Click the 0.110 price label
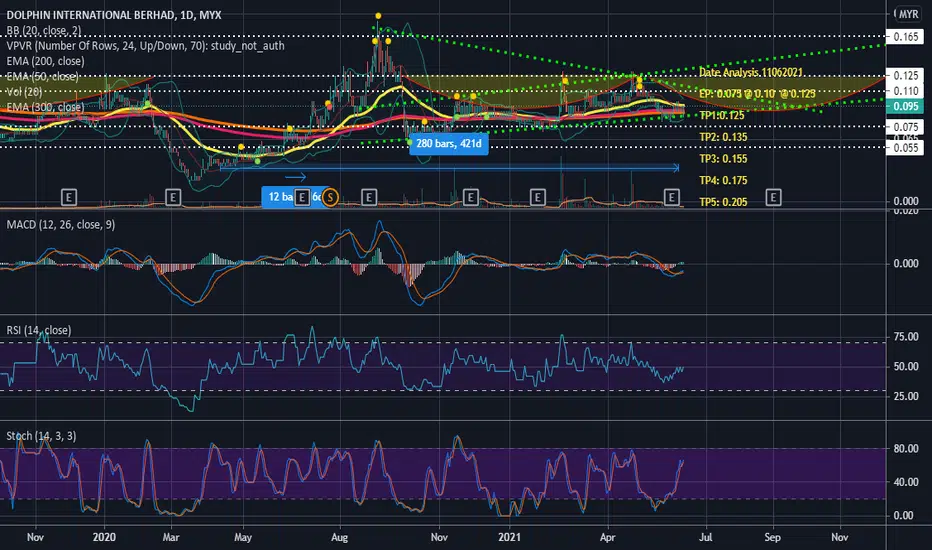932x550 pixels. click(x=905, y=91)
